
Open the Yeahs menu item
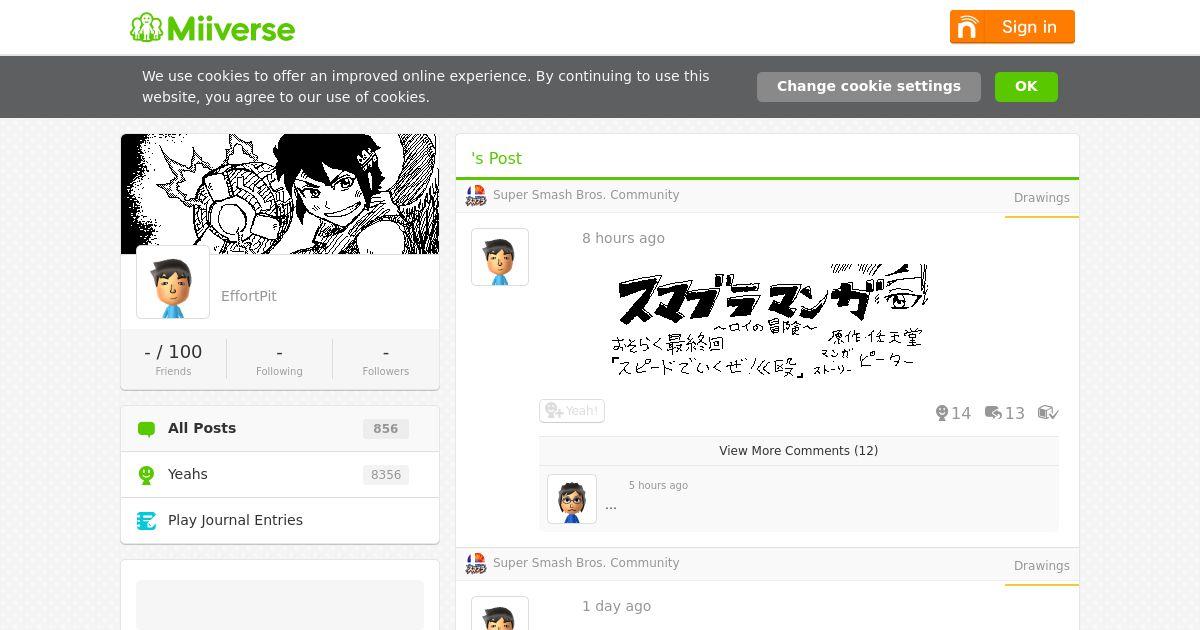(x=280, y=474)
